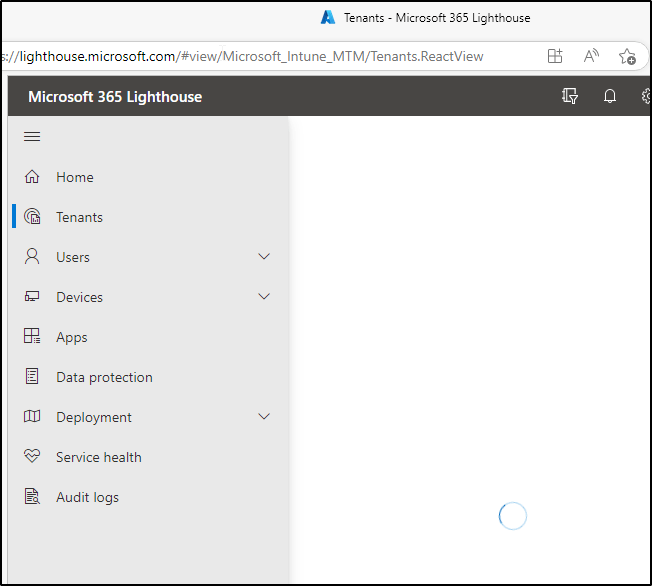Click the browser split screen icon
The height and width of the screenshot is (586, 652).
coord(555,56)
